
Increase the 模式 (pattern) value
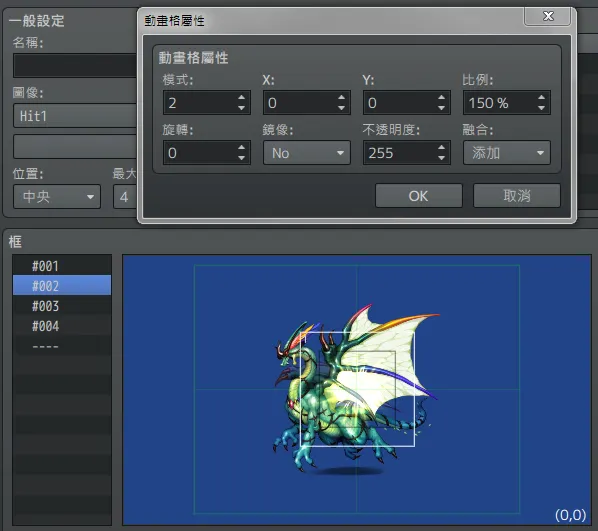pyautogui.click(x=241, y=97)
